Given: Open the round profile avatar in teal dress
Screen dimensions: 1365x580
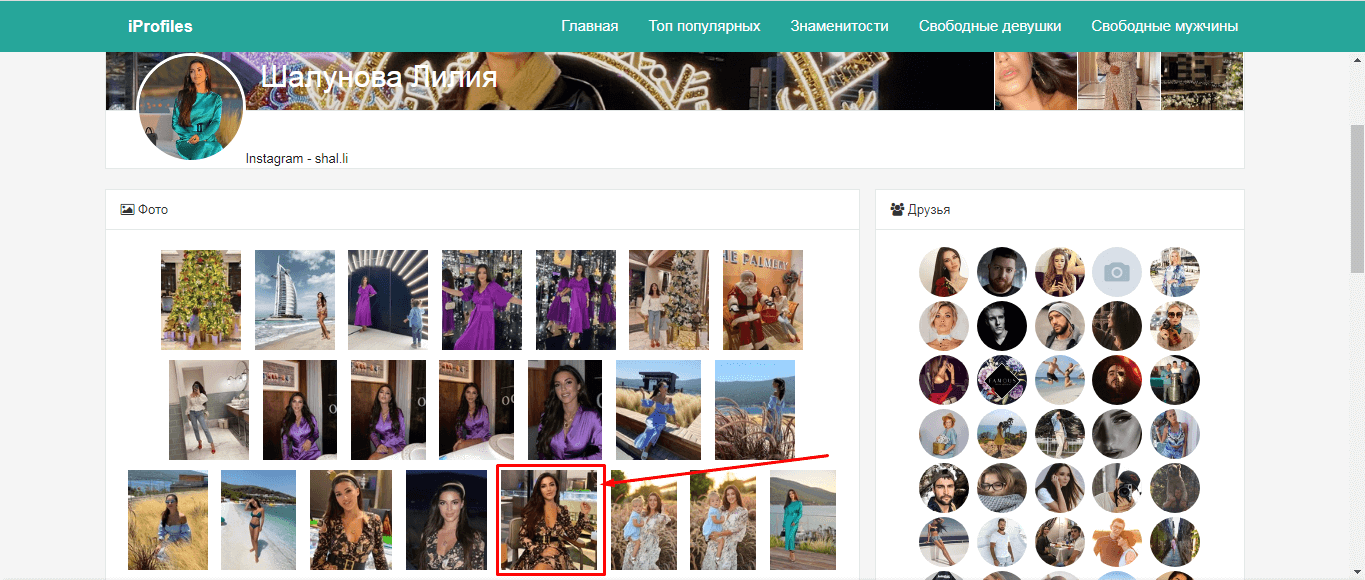Looking at the screenshot, I should (x=190, y=107).
